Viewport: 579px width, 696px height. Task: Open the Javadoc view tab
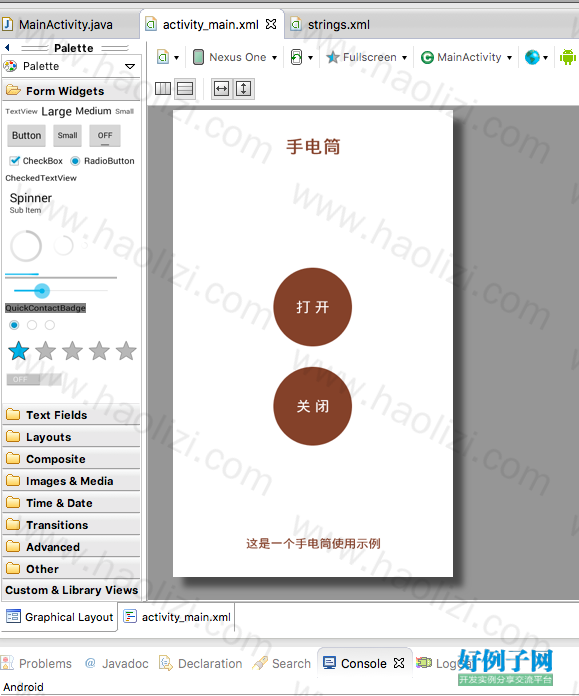[117, 663]
